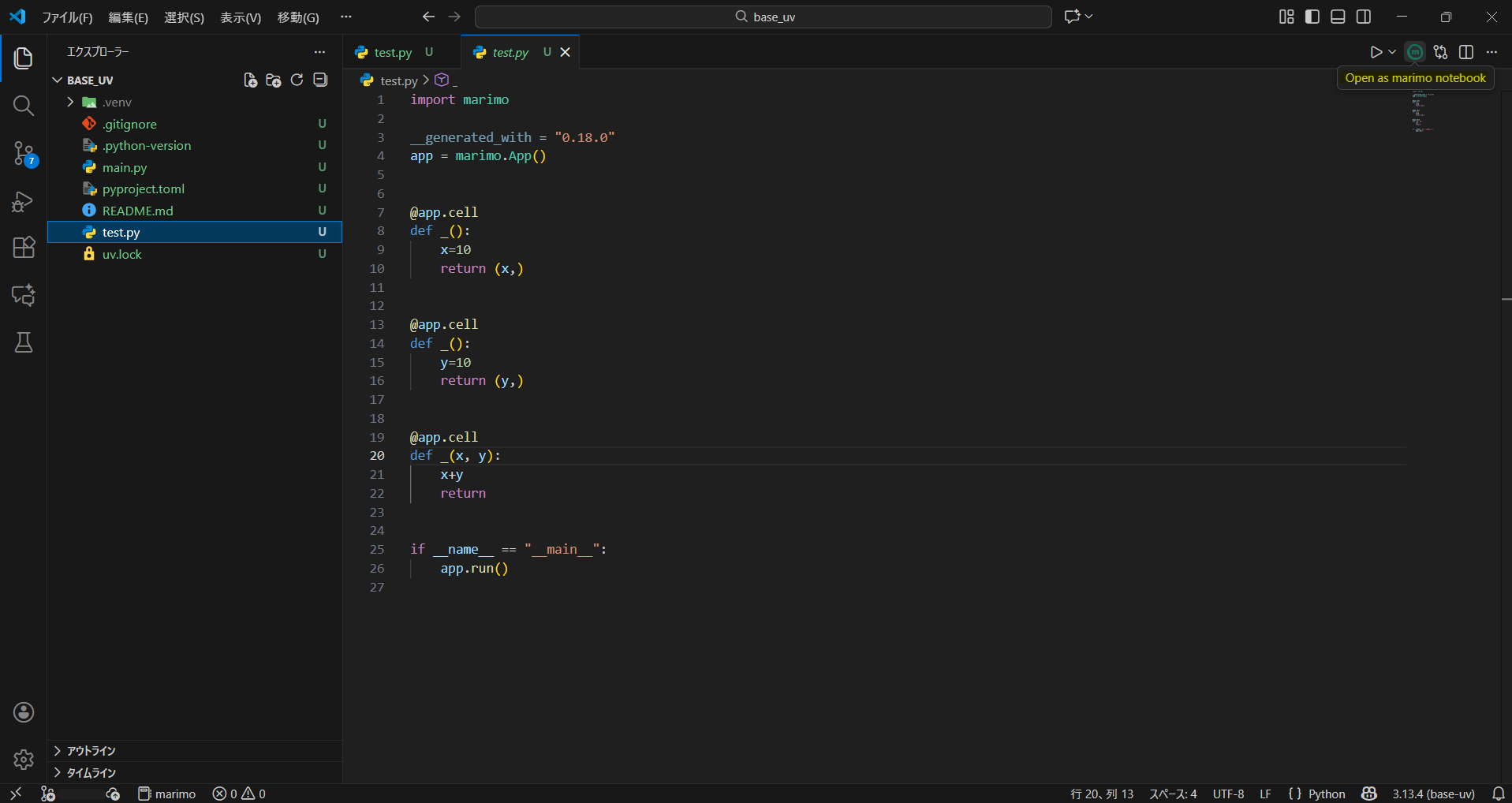Select main.py in the Explorer

(125, 167)
